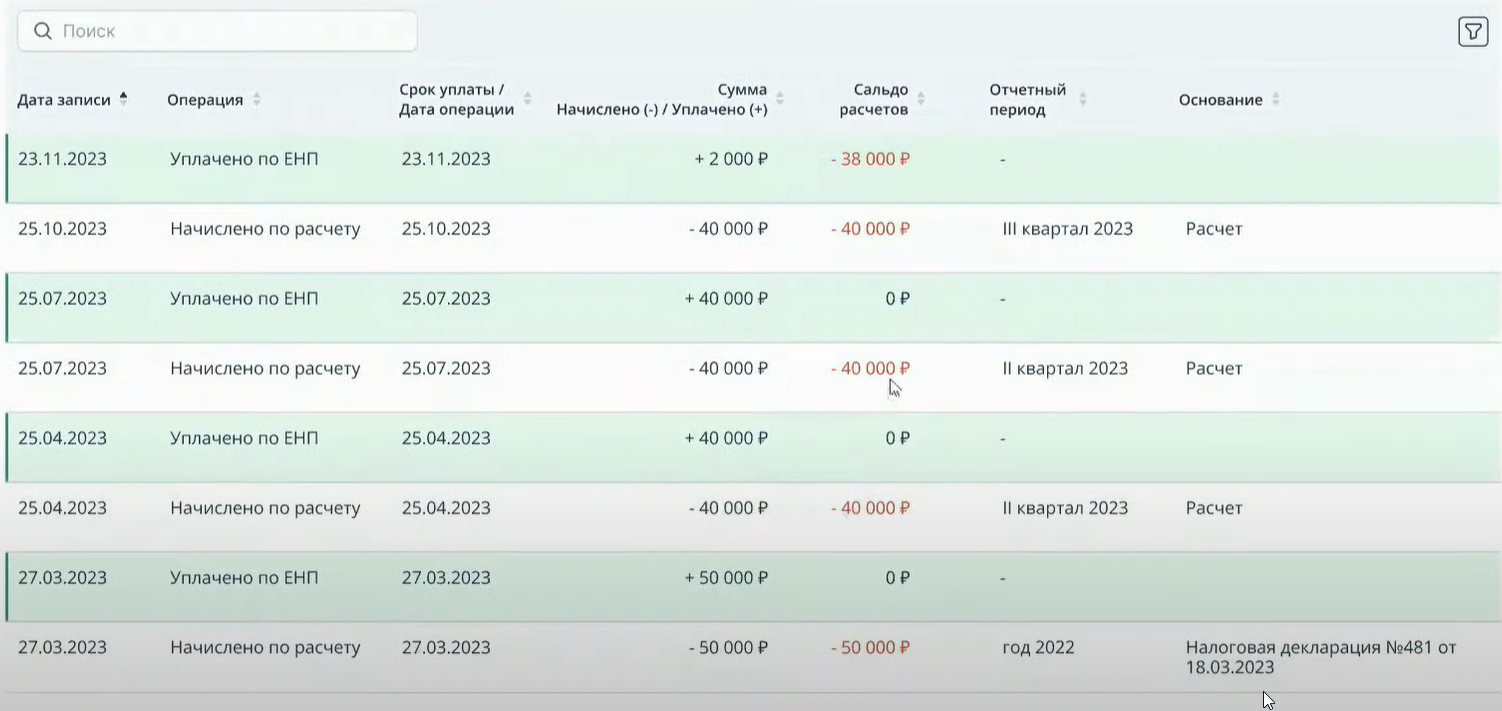Click the Дата записи column header
1502x711 pixels.
64,100
